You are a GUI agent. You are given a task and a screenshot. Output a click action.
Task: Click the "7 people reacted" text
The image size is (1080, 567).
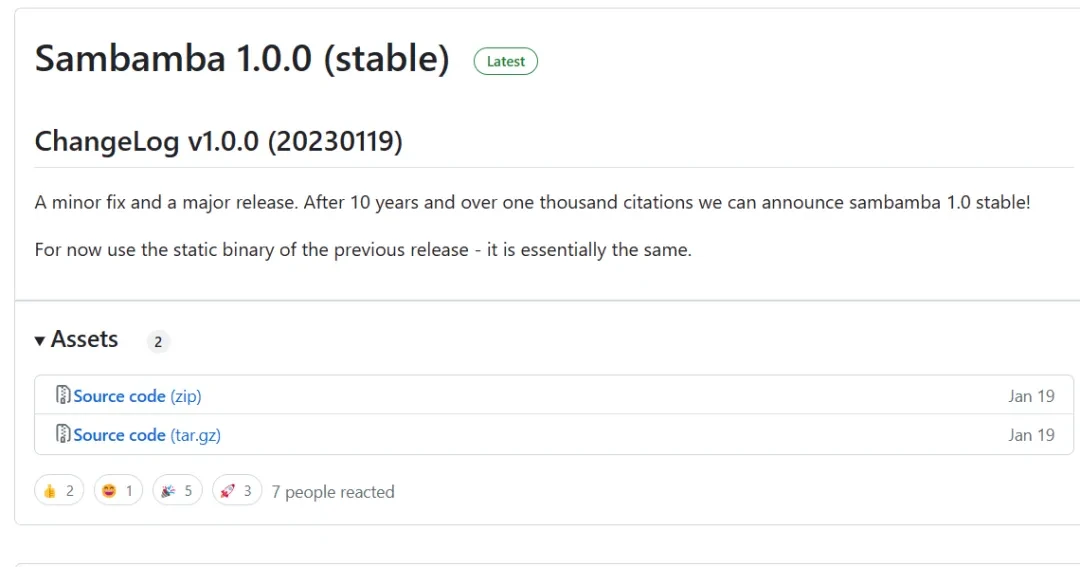[x=333, y=492]
